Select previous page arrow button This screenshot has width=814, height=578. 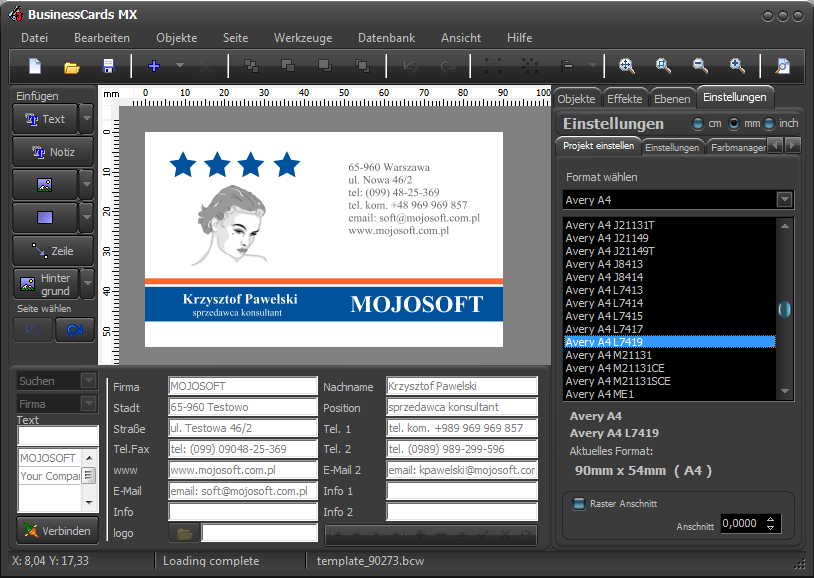(x=33, y=330)
